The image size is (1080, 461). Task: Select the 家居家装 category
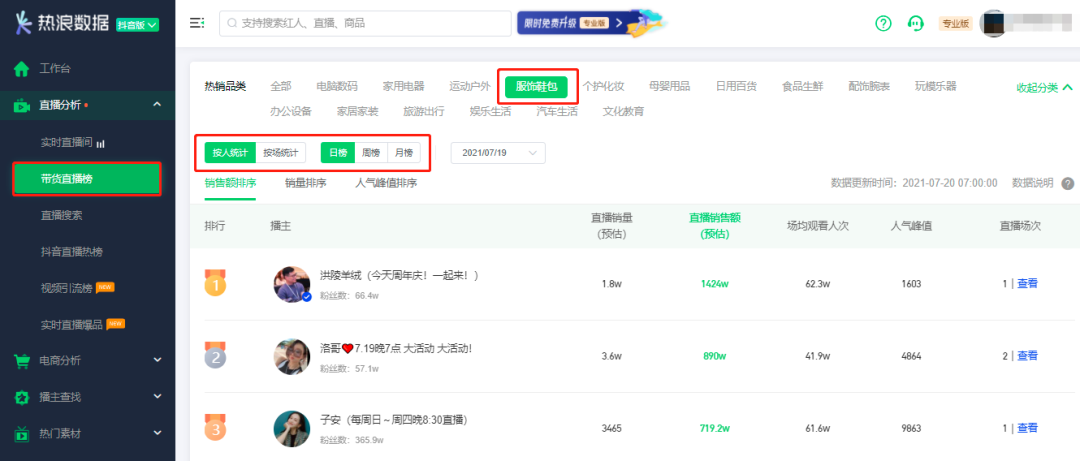tap(357, 111)
